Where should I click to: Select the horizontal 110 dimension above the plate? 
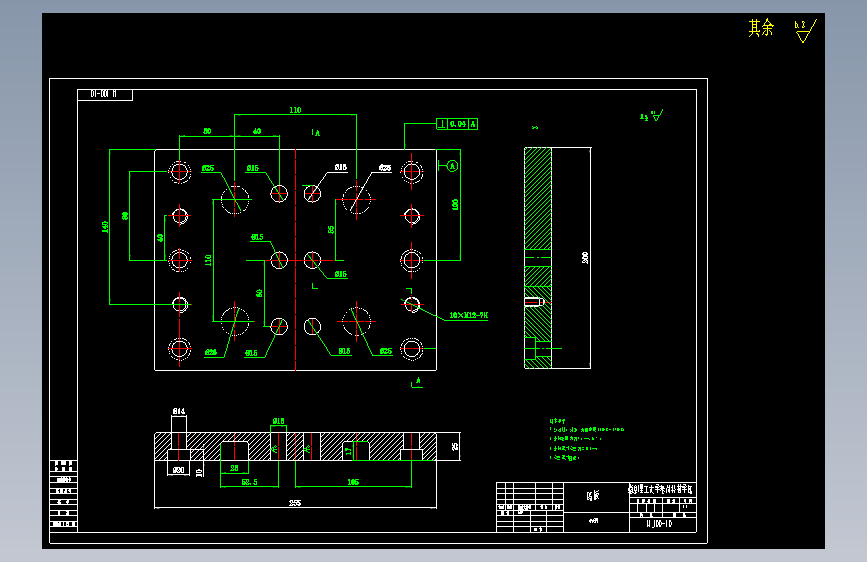pos(295,110)
